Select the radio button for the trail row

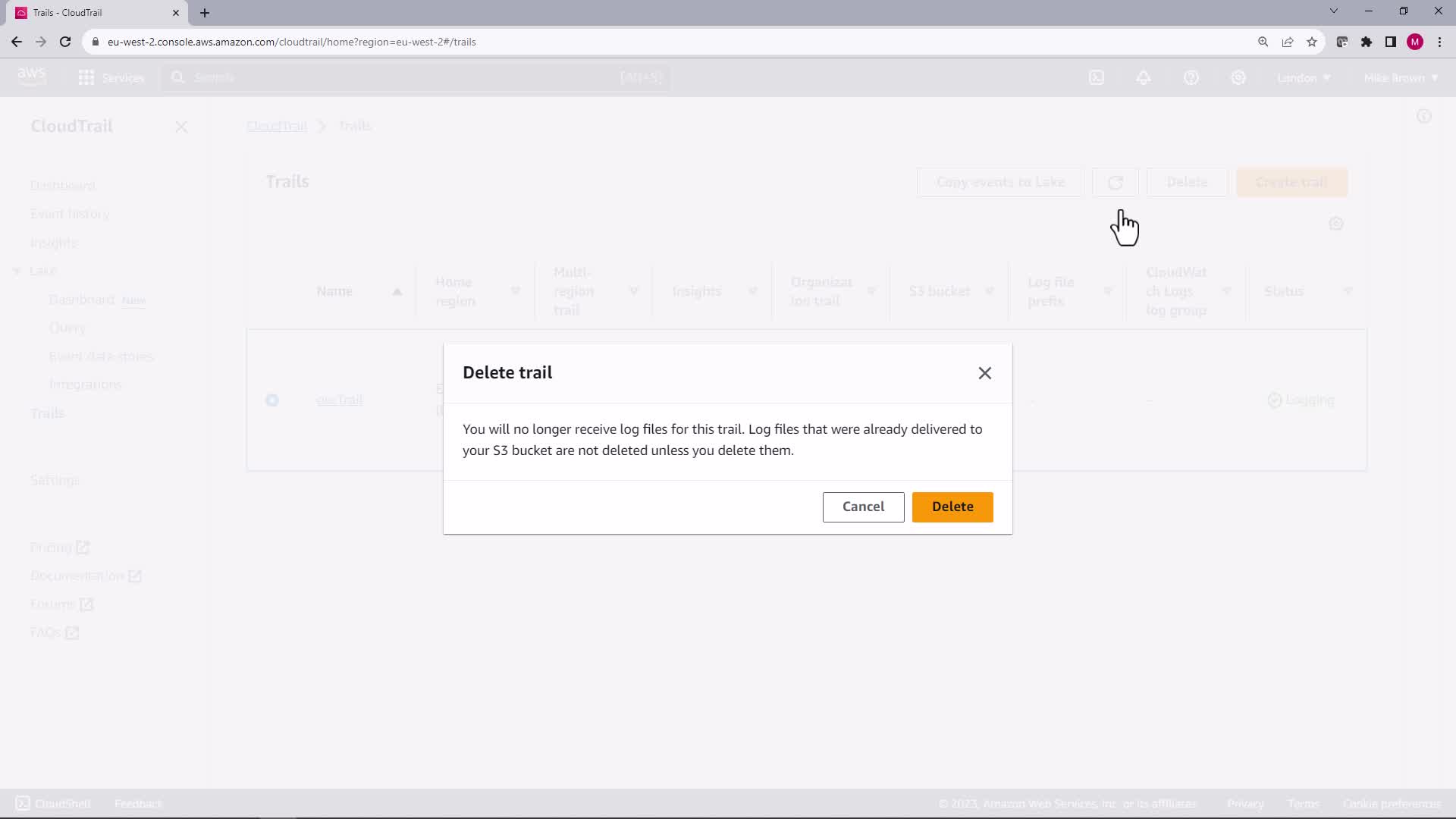272,400
